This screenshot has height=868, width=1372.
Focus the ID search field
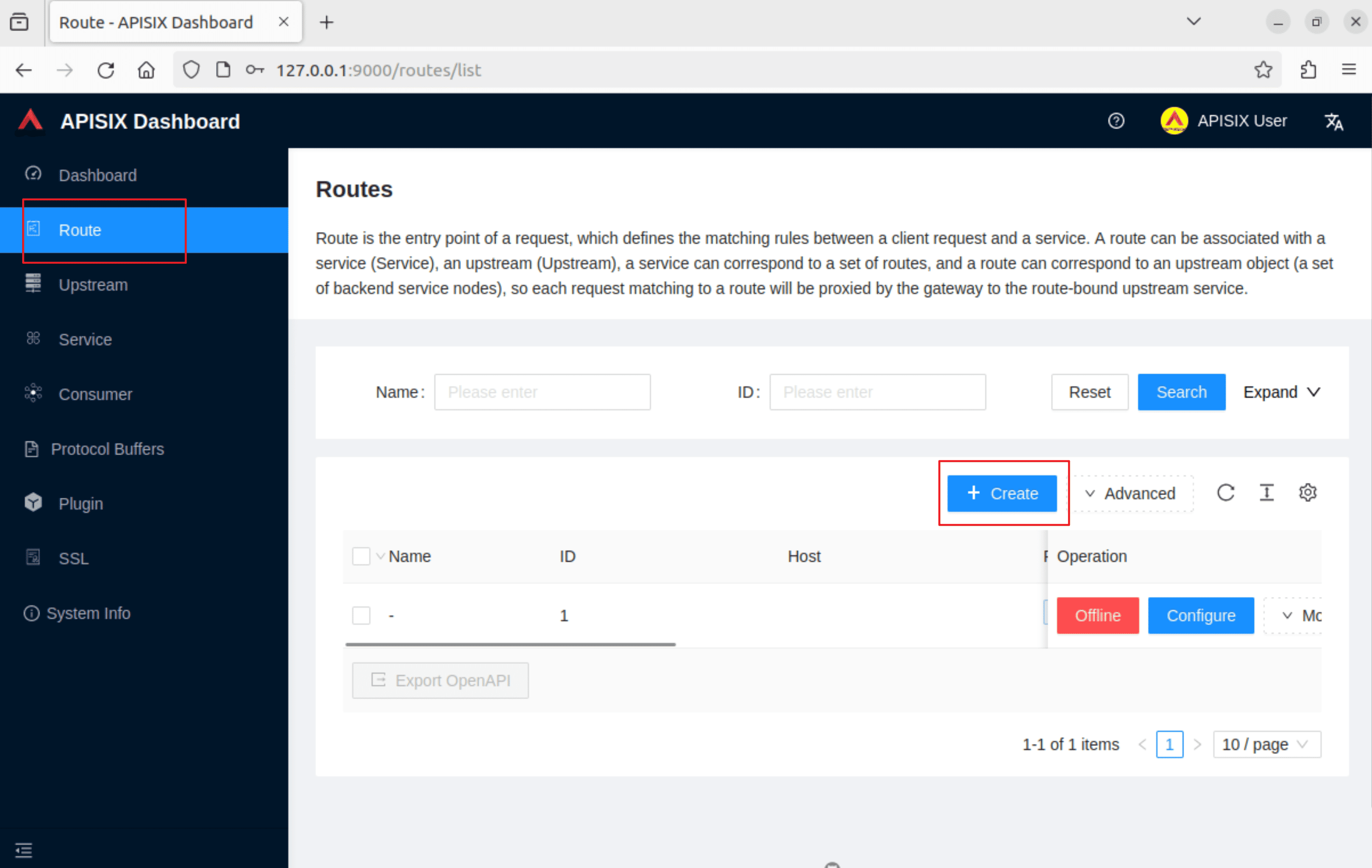pyautogui.click(x=877, y=392)
